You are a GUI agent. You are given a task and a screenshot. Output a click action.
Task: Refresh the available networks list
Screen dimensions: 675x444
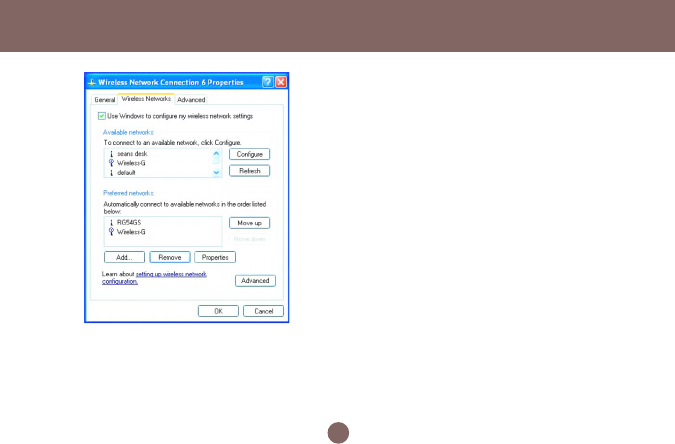click(249, 171)
